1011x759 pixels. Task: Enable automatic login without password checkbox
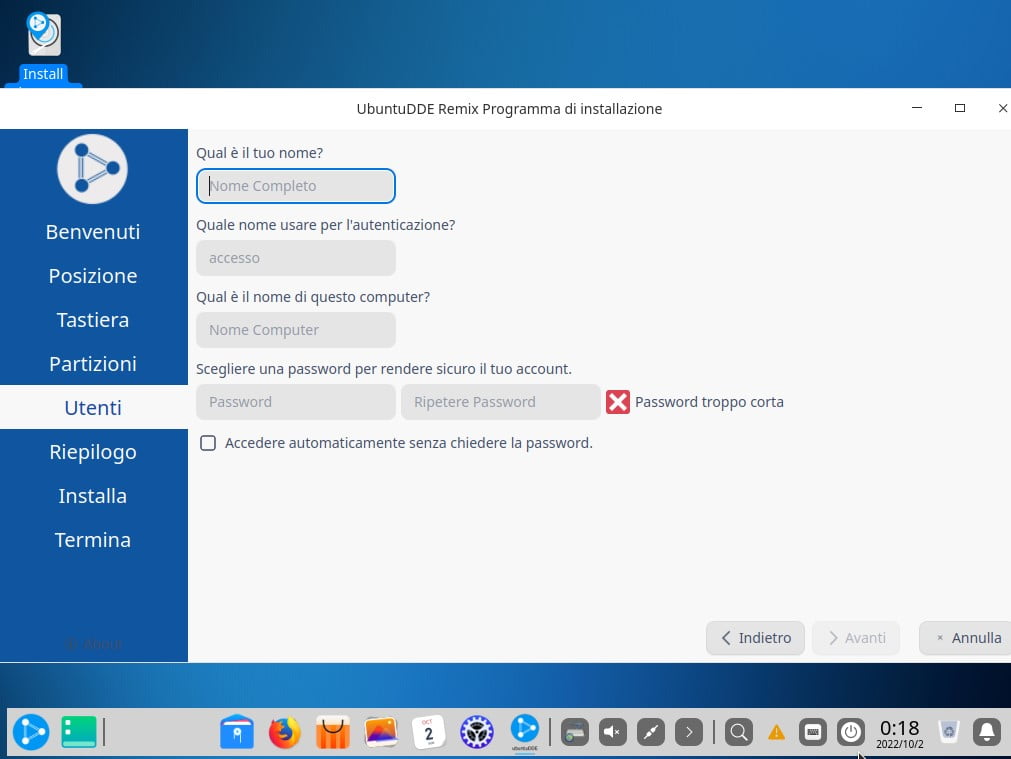208,443
